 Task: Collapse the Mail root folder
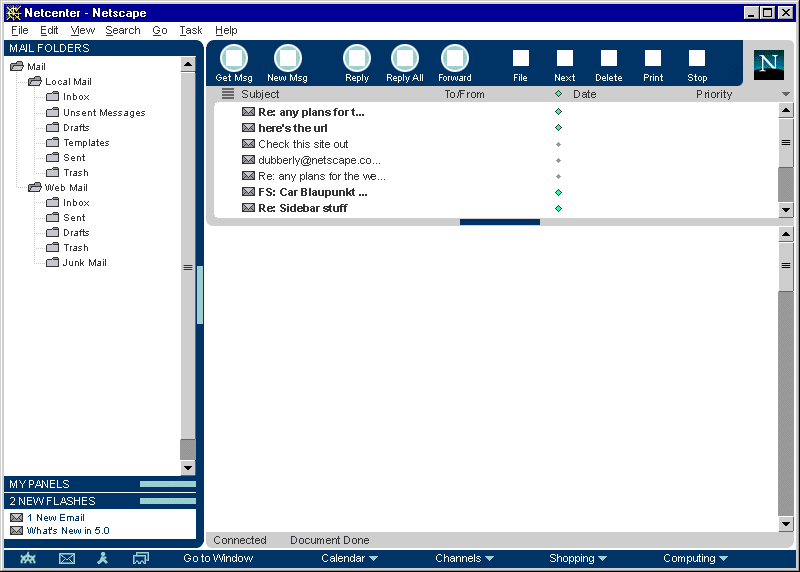(x=17, y=66)
